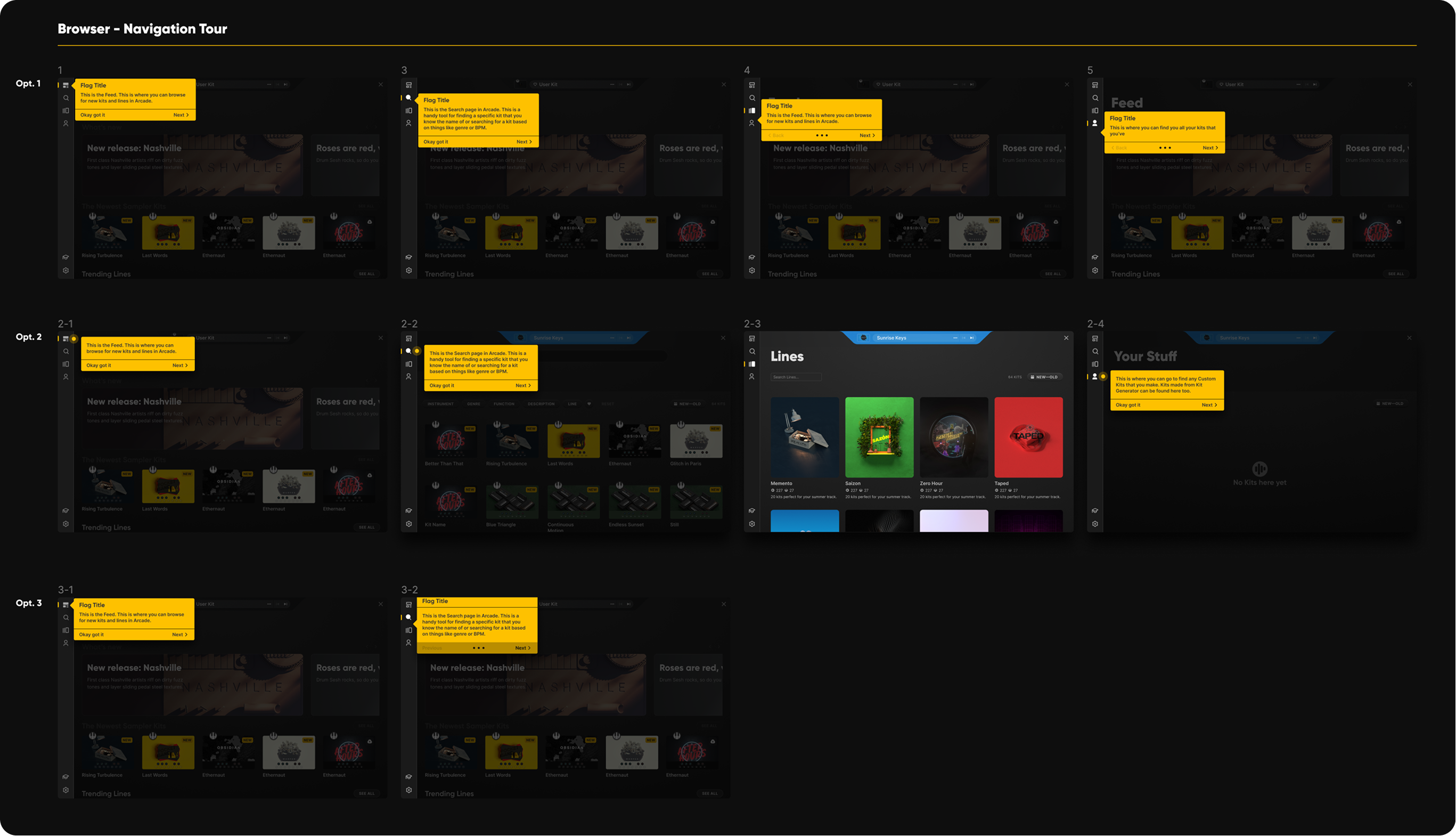Click Next in the frame 3-2 Search tooltip
Viewport: 1456px width, 836px height.
(x=522, y=648)
